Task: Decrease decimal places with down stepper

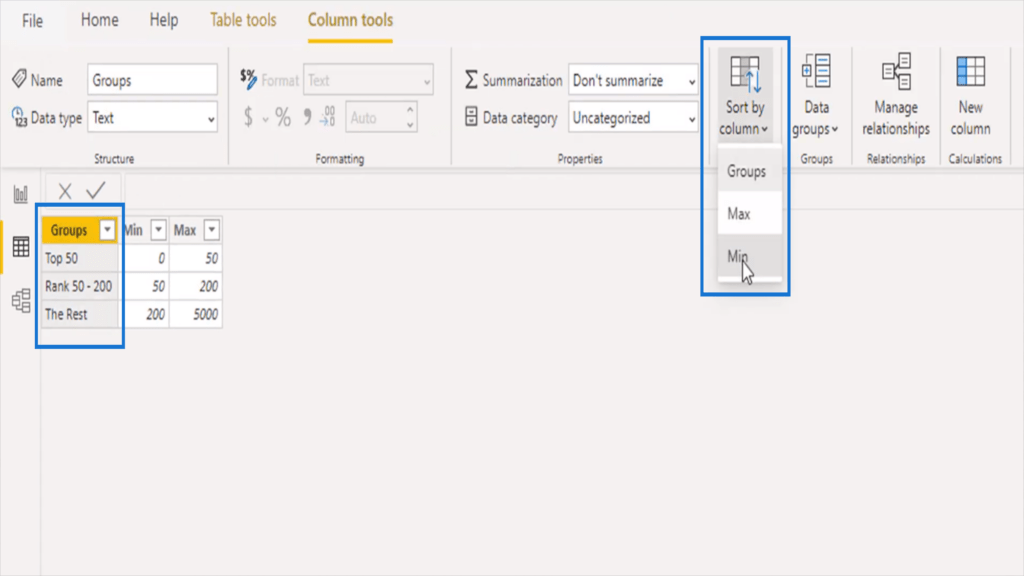Action: (x=410, y=125)
